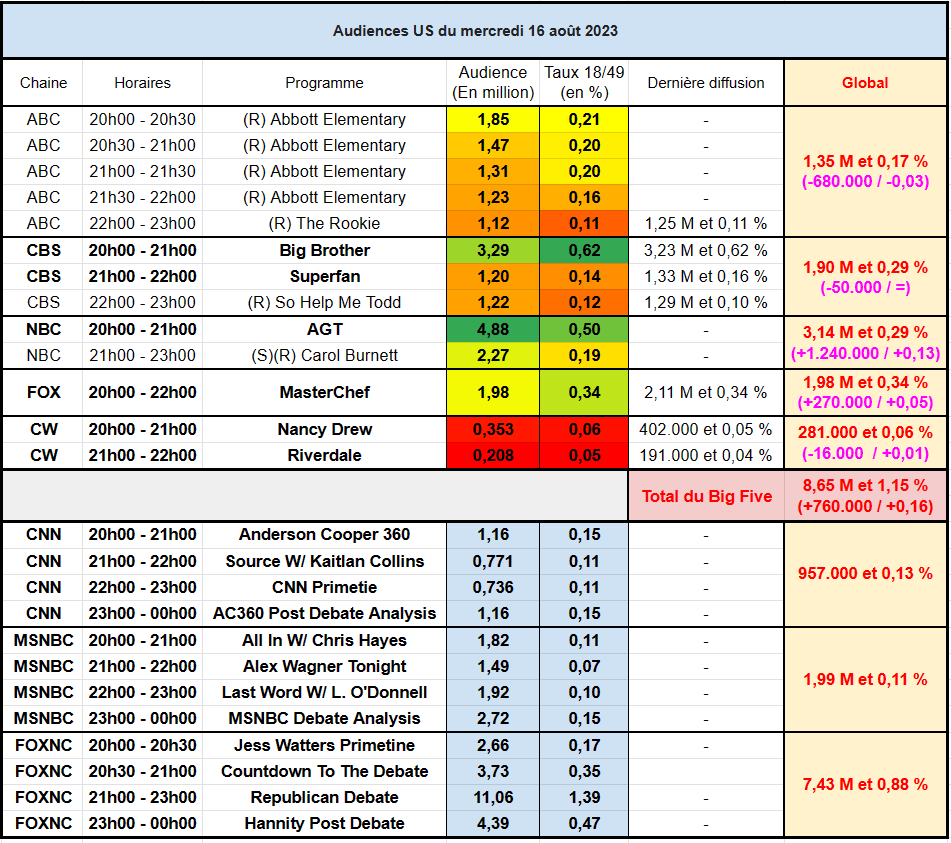This screenshot has height=843, width=951.
Task: Select the "Dernière diffusion" column header
Action: (705, 83)
